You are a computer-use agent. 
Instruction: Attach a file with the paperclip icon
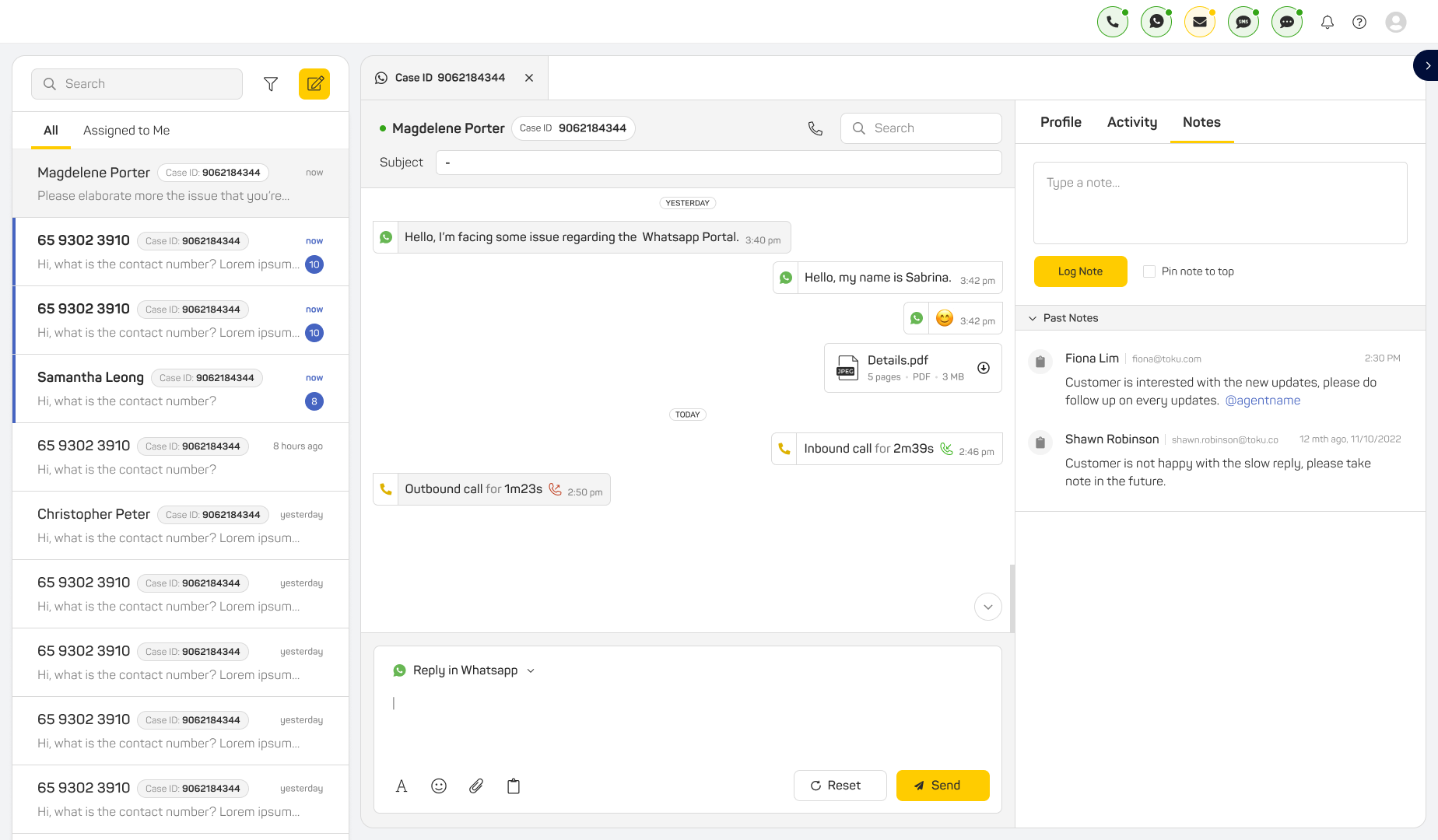[476, 786]
